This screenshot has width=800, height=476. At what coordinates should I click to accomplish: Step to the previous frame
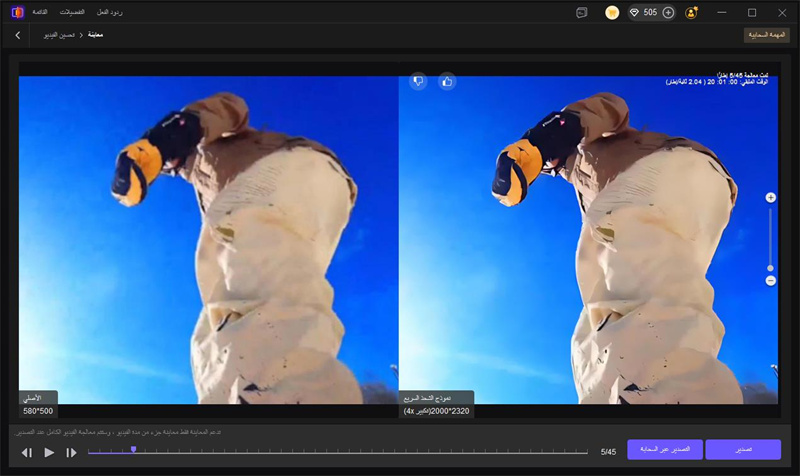(x=27, y=453)
